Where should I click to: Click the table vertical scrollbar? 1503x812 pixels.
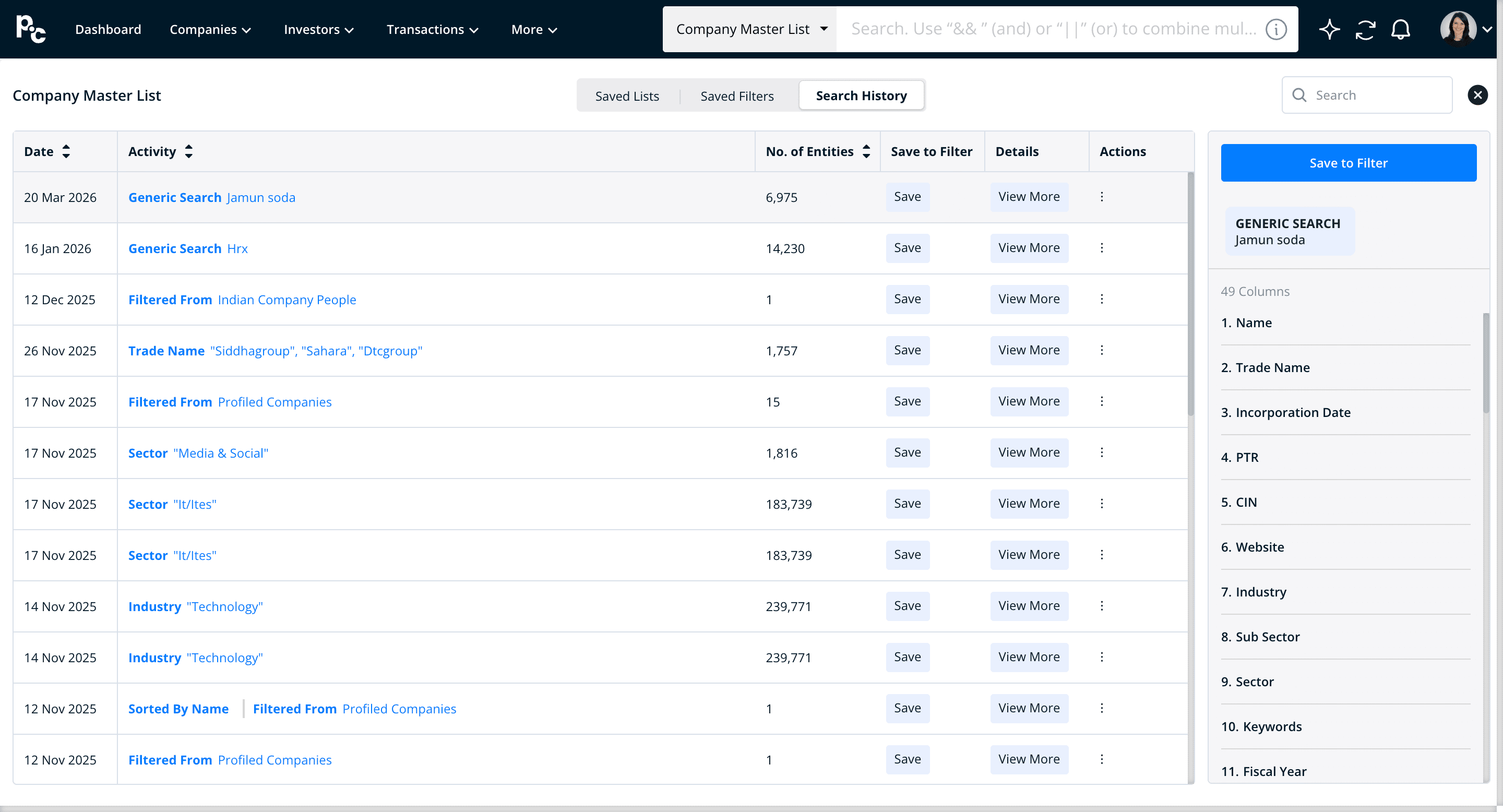coord(1190,294)
